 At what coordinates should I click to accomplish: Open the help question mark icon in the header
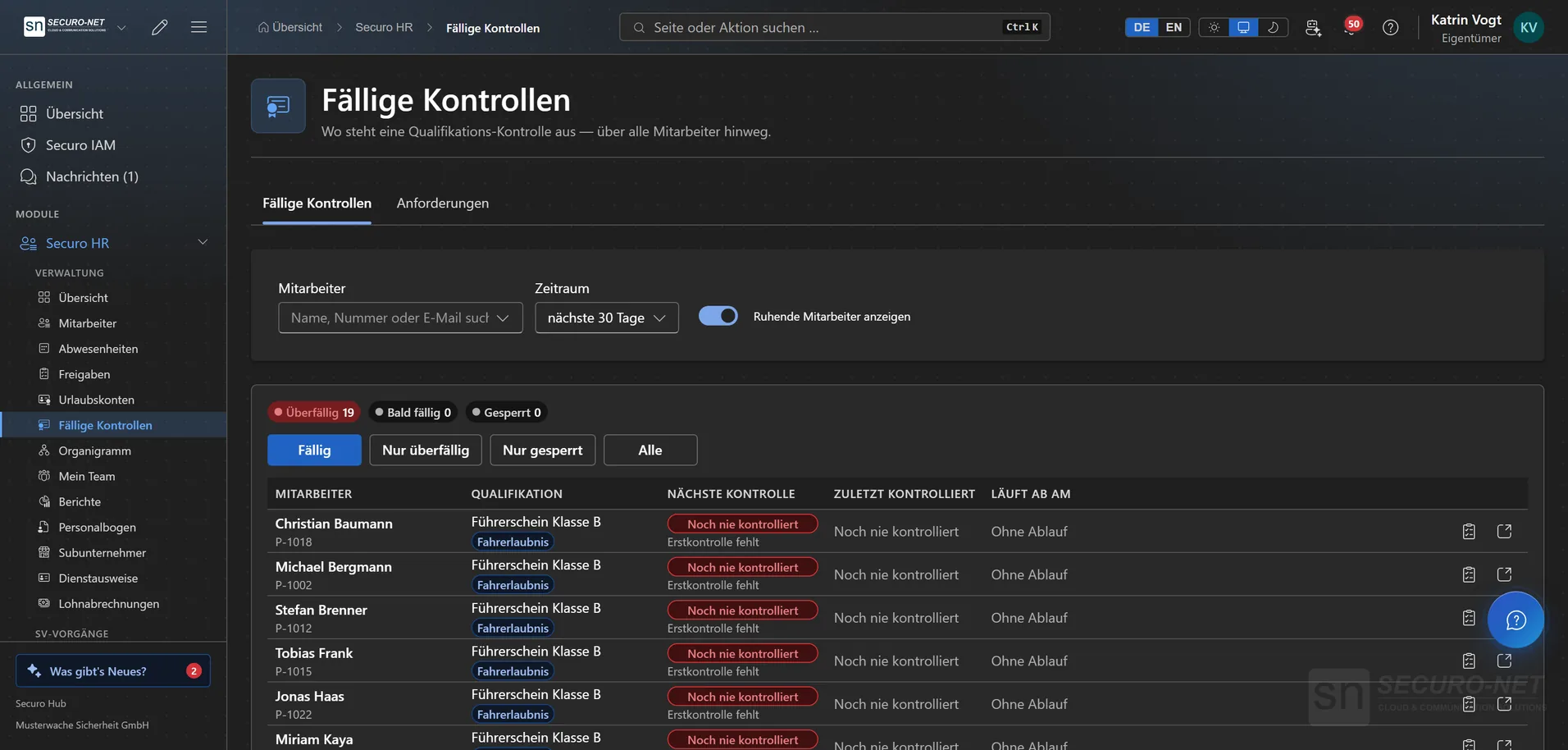tap(1390, 27)
